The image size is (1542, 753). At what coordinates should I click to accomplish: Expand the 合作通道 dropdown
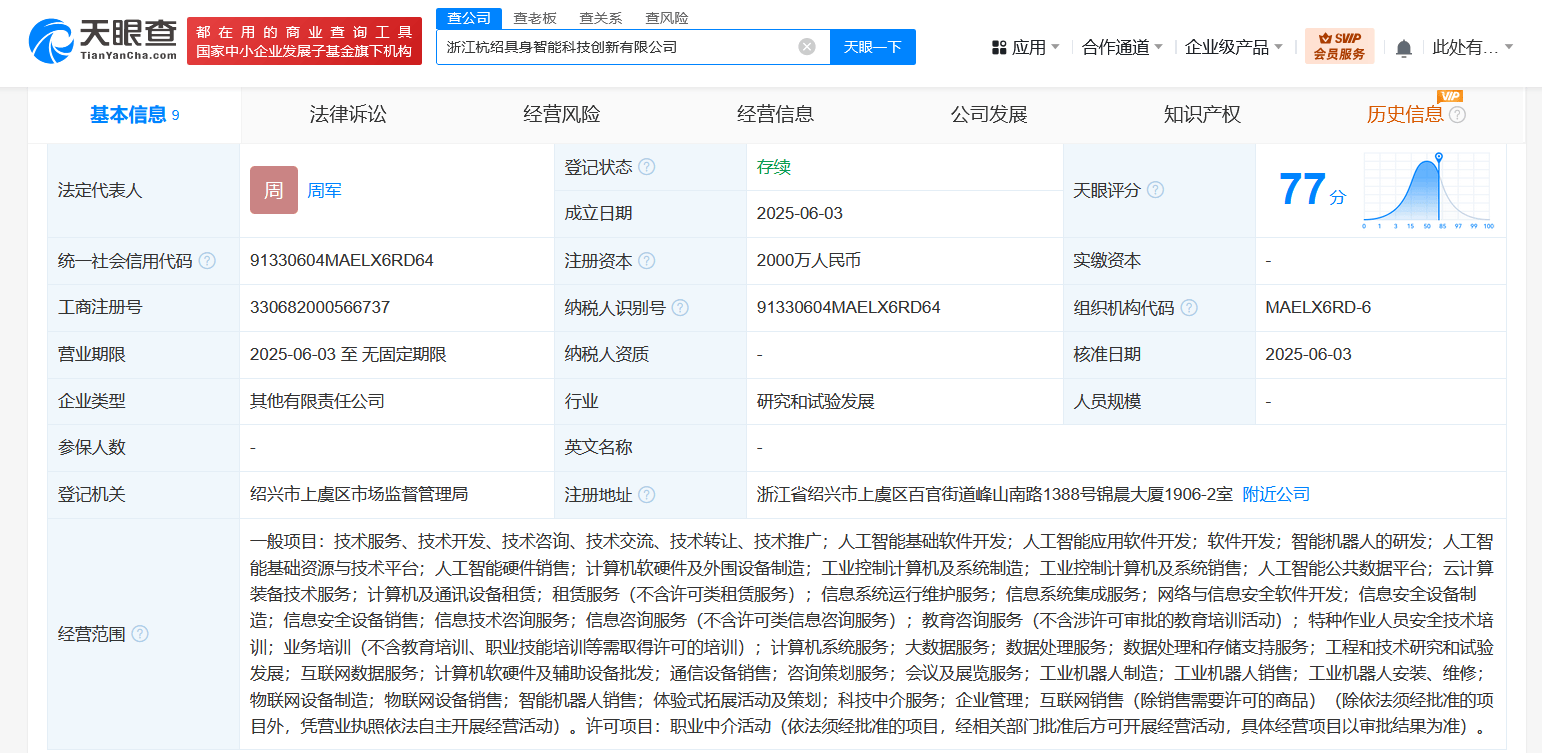point(1122,47)
